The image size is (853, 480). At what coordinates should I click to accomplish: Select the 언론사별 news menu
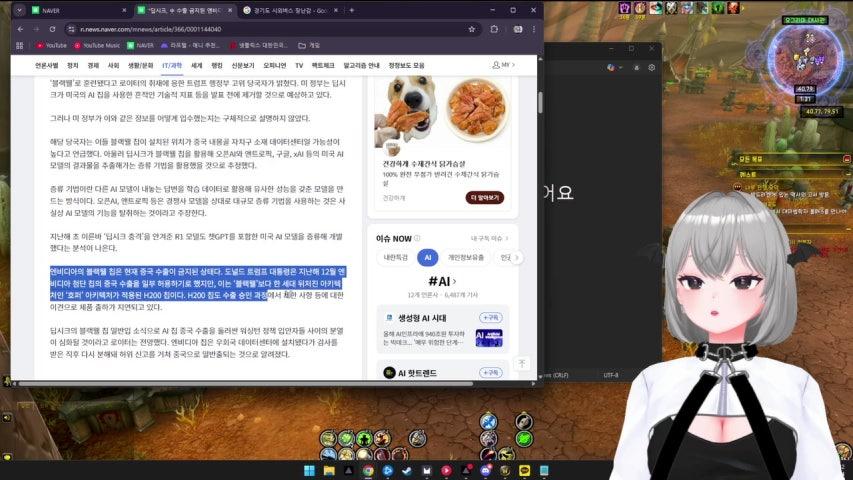[x=46, y=65]
